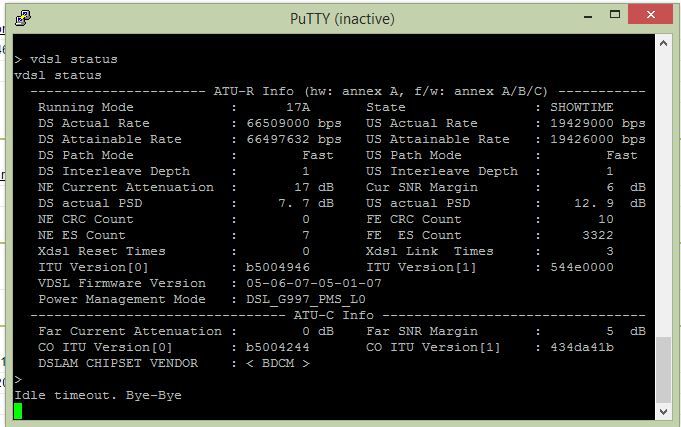Click the scrollbar down arrow
681x427 pixels.
coord(663,411)
